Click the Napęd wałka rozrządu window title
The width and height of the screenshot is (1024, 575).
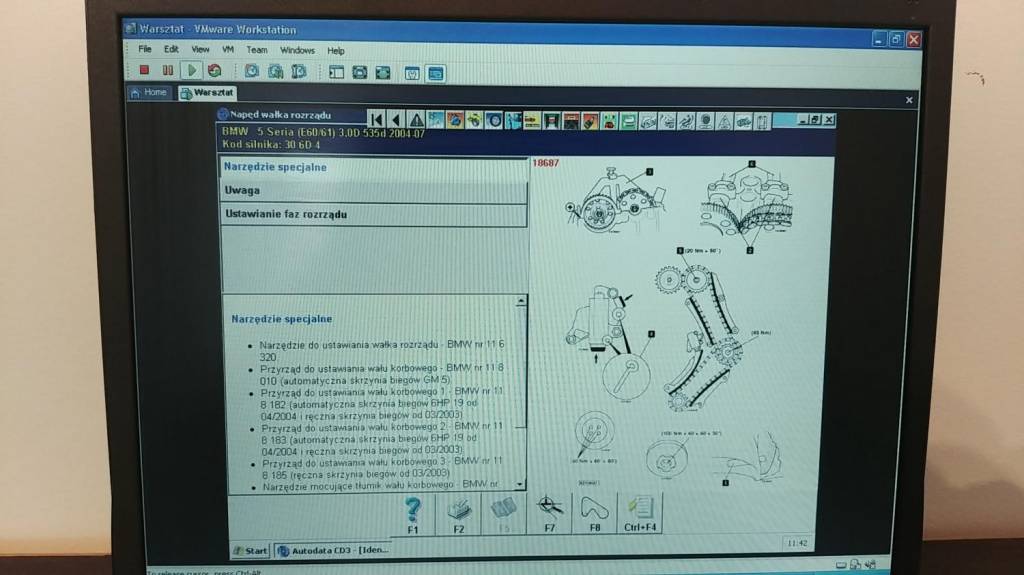coord(280,115)
